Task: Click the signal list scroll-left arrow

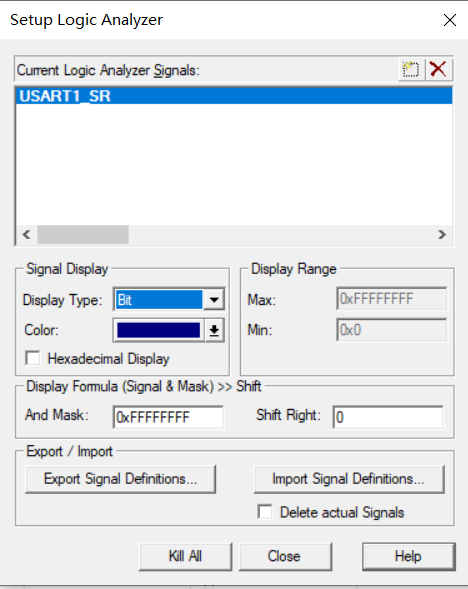Action: 26,235
